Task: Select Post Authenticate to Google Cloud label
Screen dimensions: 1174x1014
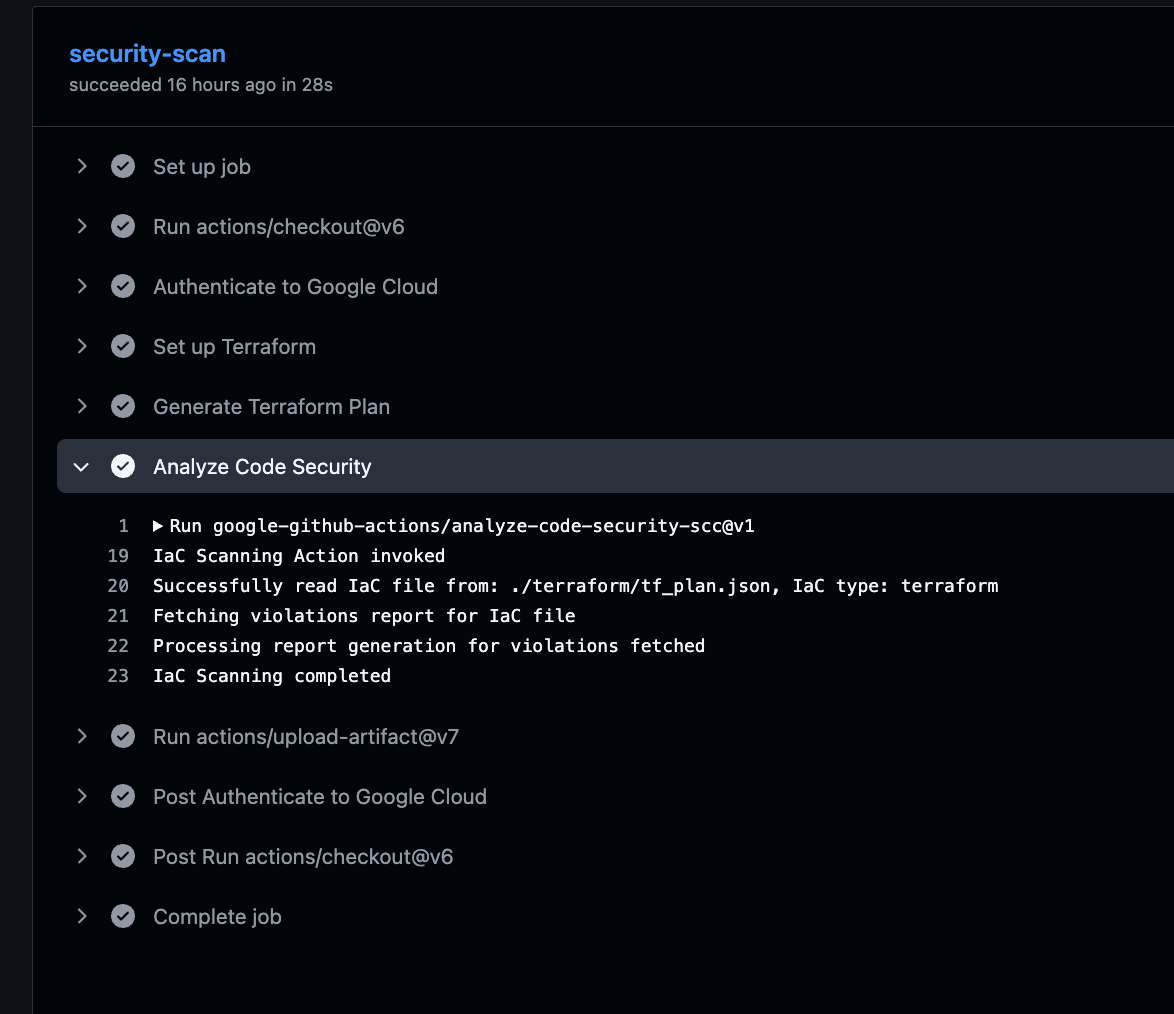Action: coord(320,797)
